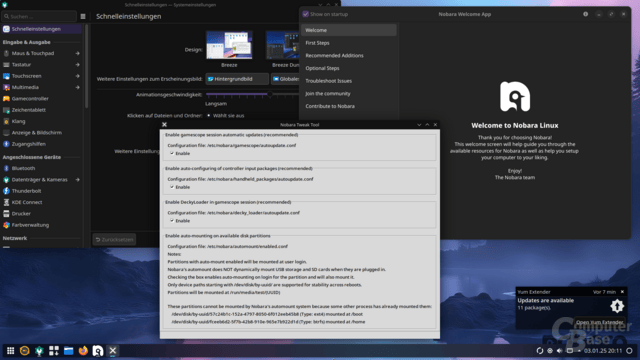Select the Nobara Tweak Tool taskbar entry
The height and width of the screenshot is (360, 640).
pyautogui.click(x=113, y=351)
